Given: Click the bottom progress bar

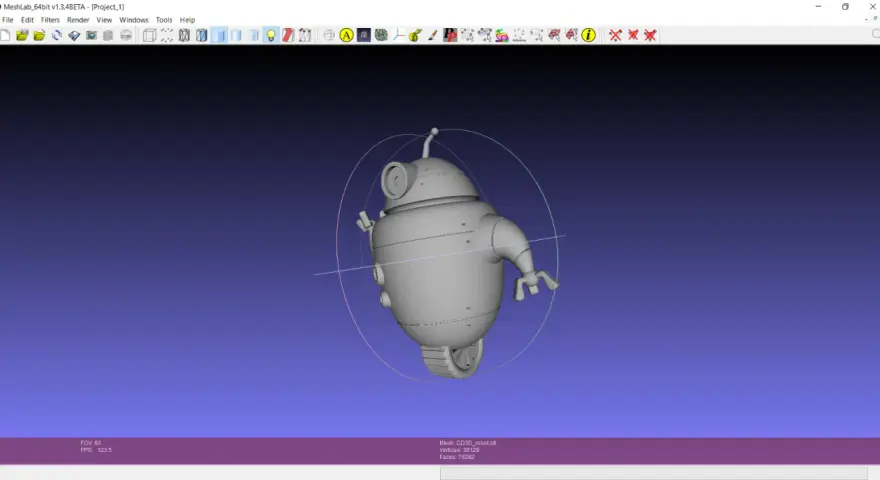Looking at the screenshot, I should 654,473.
